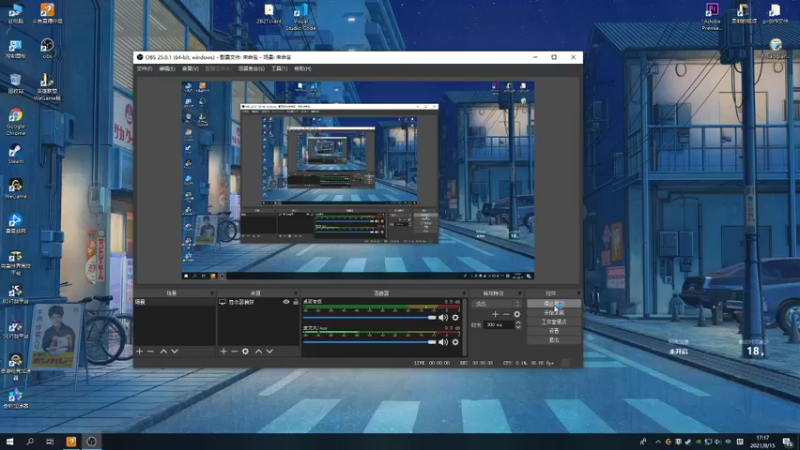
Task: Add a new scene with Scenes plus icon
Action: 139,352
